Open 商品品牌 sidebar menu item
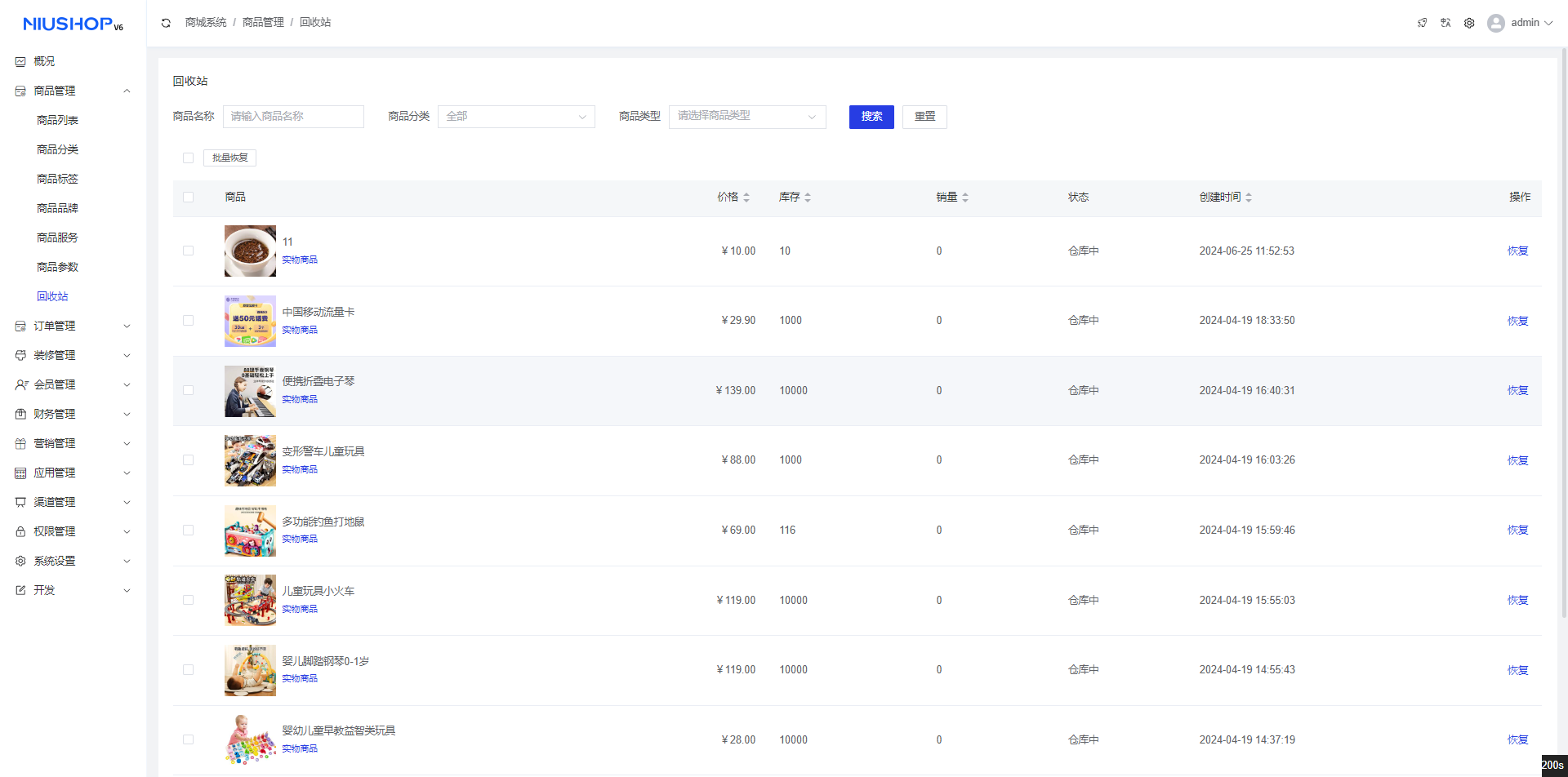 click(x=57, y=208)
